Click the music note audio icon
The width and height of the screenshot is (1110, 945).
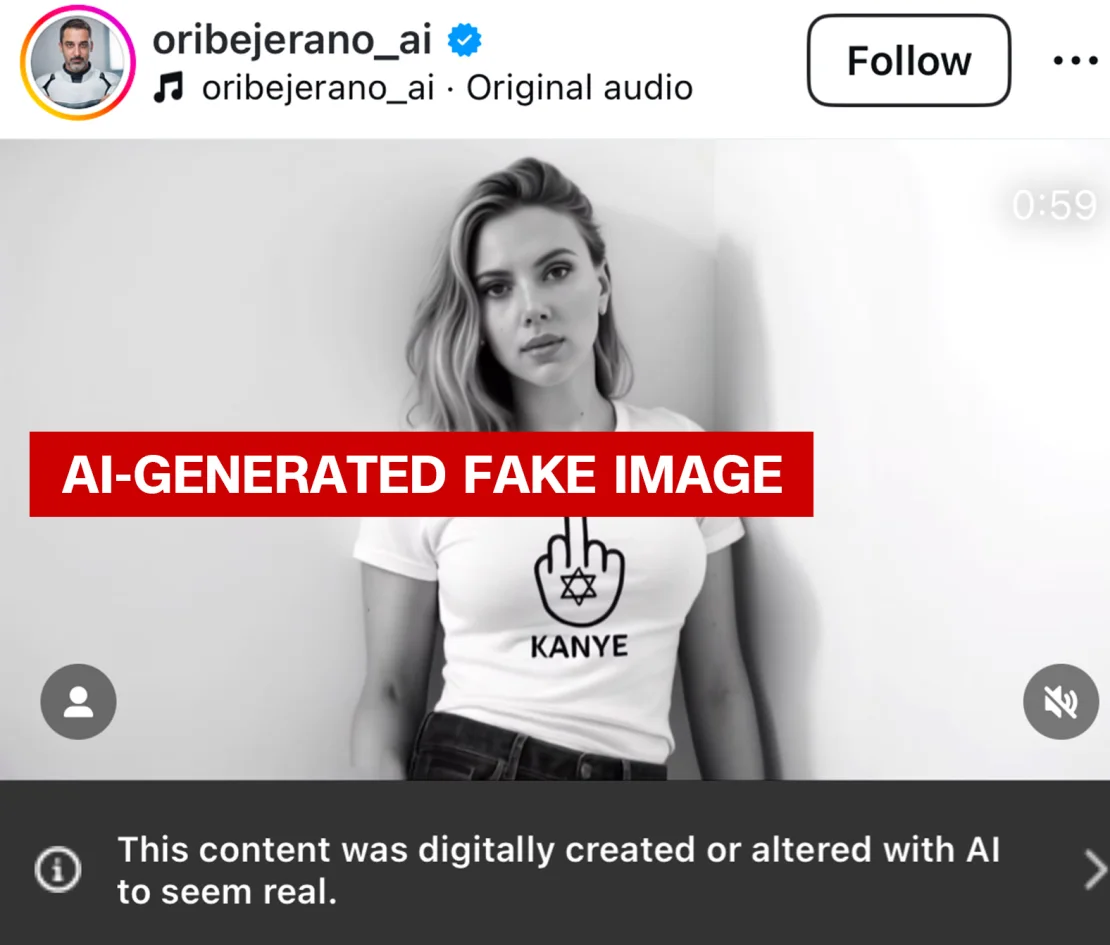coord(168,88)
